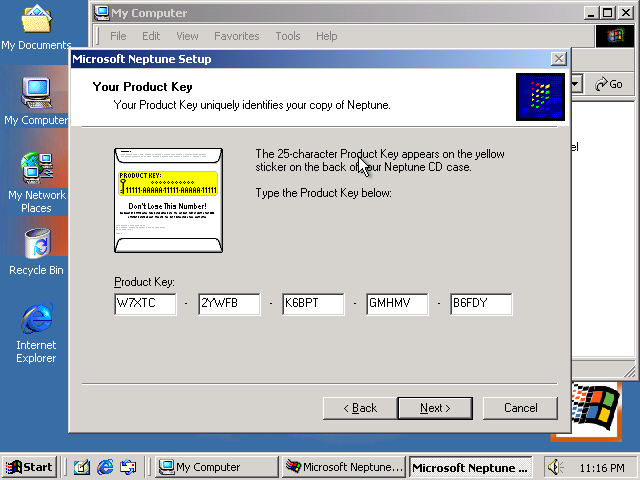The image size is (640, 480).
Task: Click the 'Your Product Key' heading
Action: (142, 87)
